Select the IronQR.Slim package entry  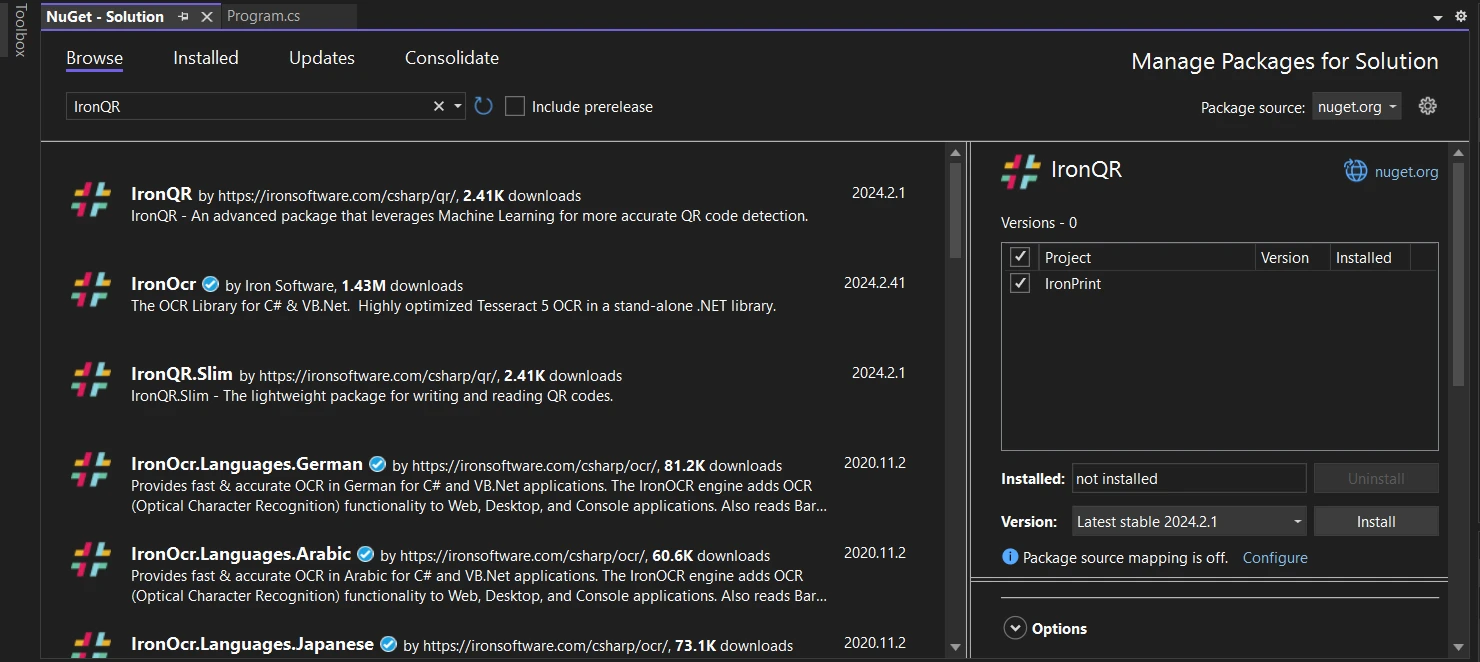[x=182, y=374]
